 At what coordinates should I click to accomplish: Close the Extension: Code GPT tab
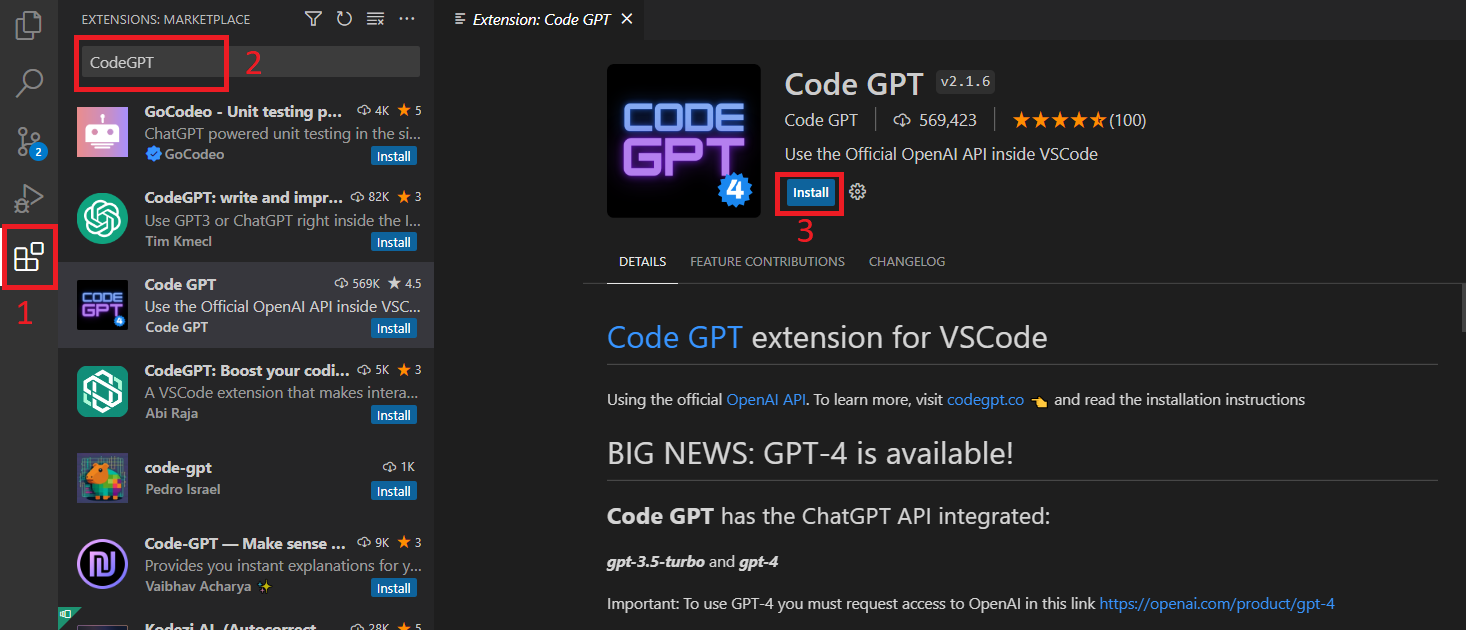[626, 19]
